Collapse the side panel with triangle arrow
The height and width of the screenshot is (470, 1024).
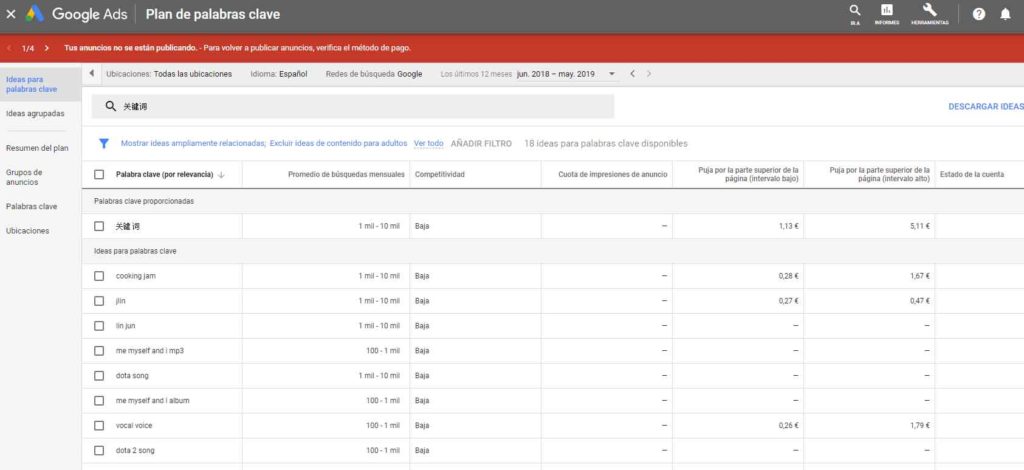pyautogui.click(x=91, y=74)
